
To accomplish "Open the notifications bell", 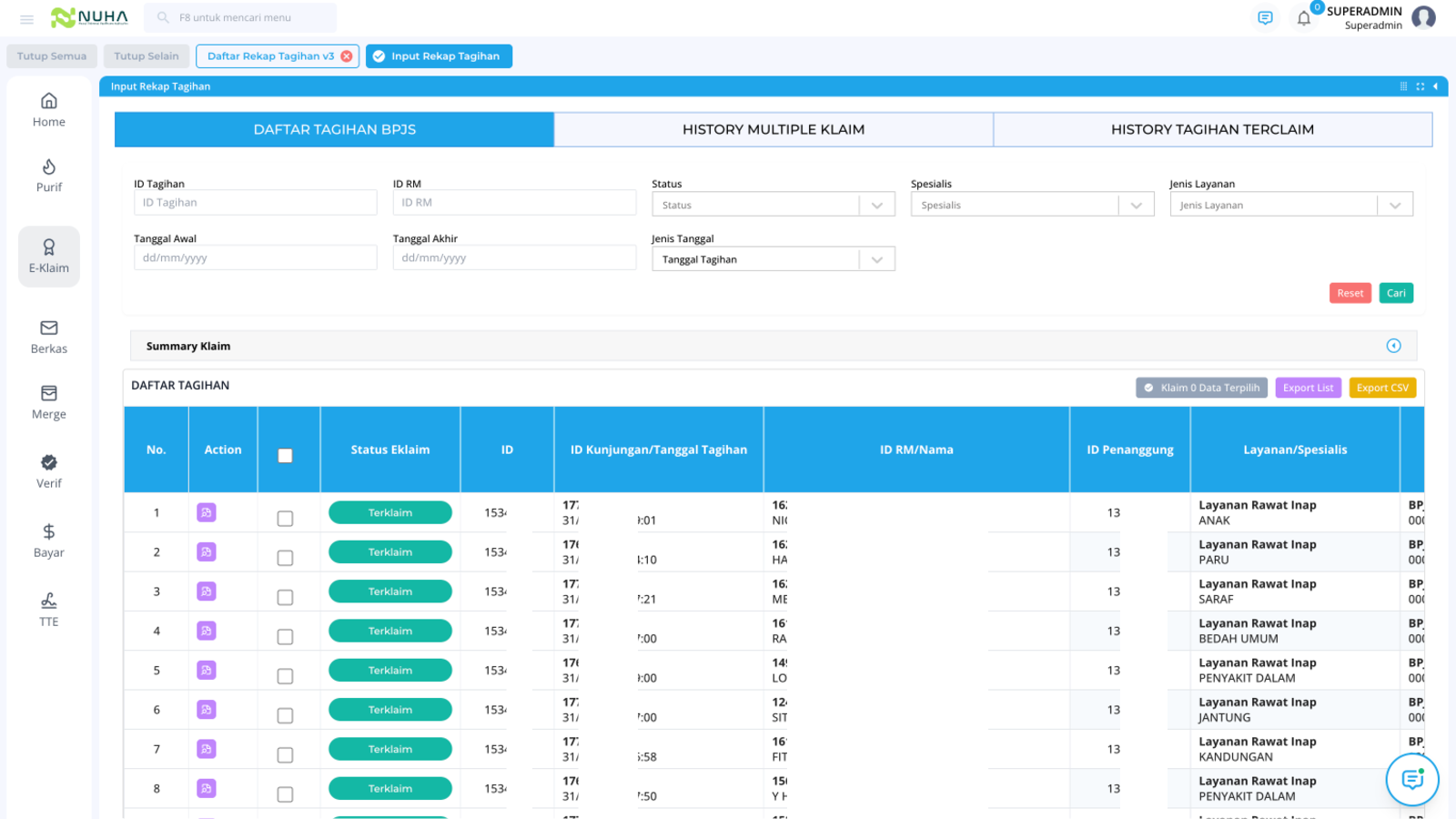I will [x=1304, y=18].
